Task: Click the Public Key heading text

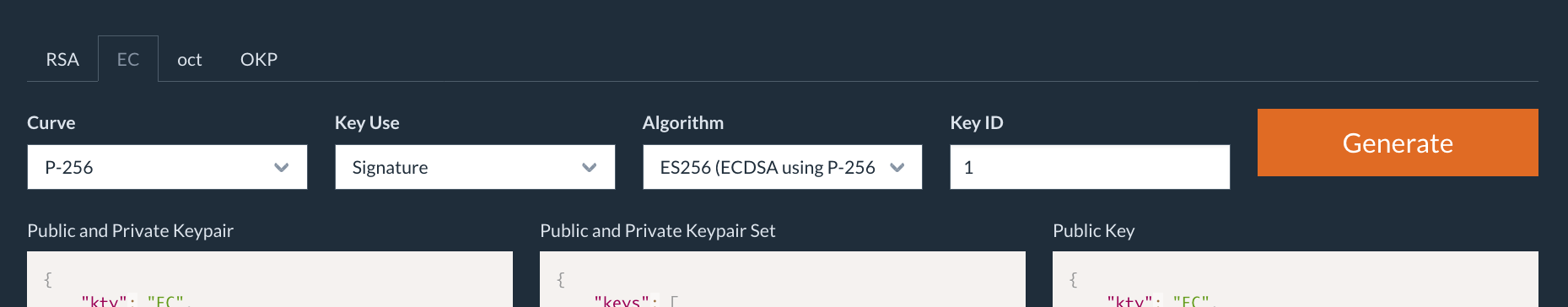Action: tap(1094, 230)
